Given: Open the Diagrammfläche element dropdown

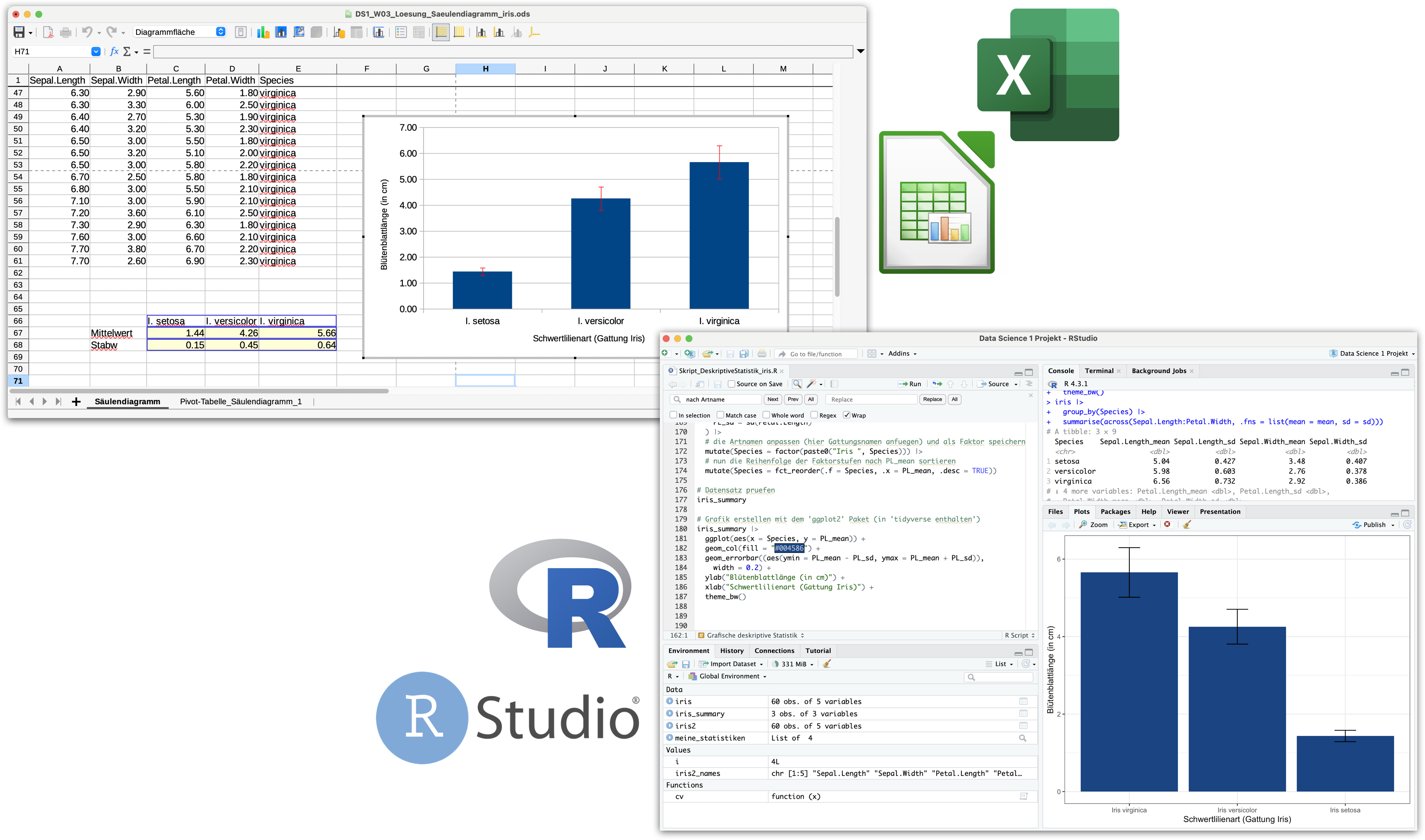Looking at the screenshot, I should click(x=221, y=32).
